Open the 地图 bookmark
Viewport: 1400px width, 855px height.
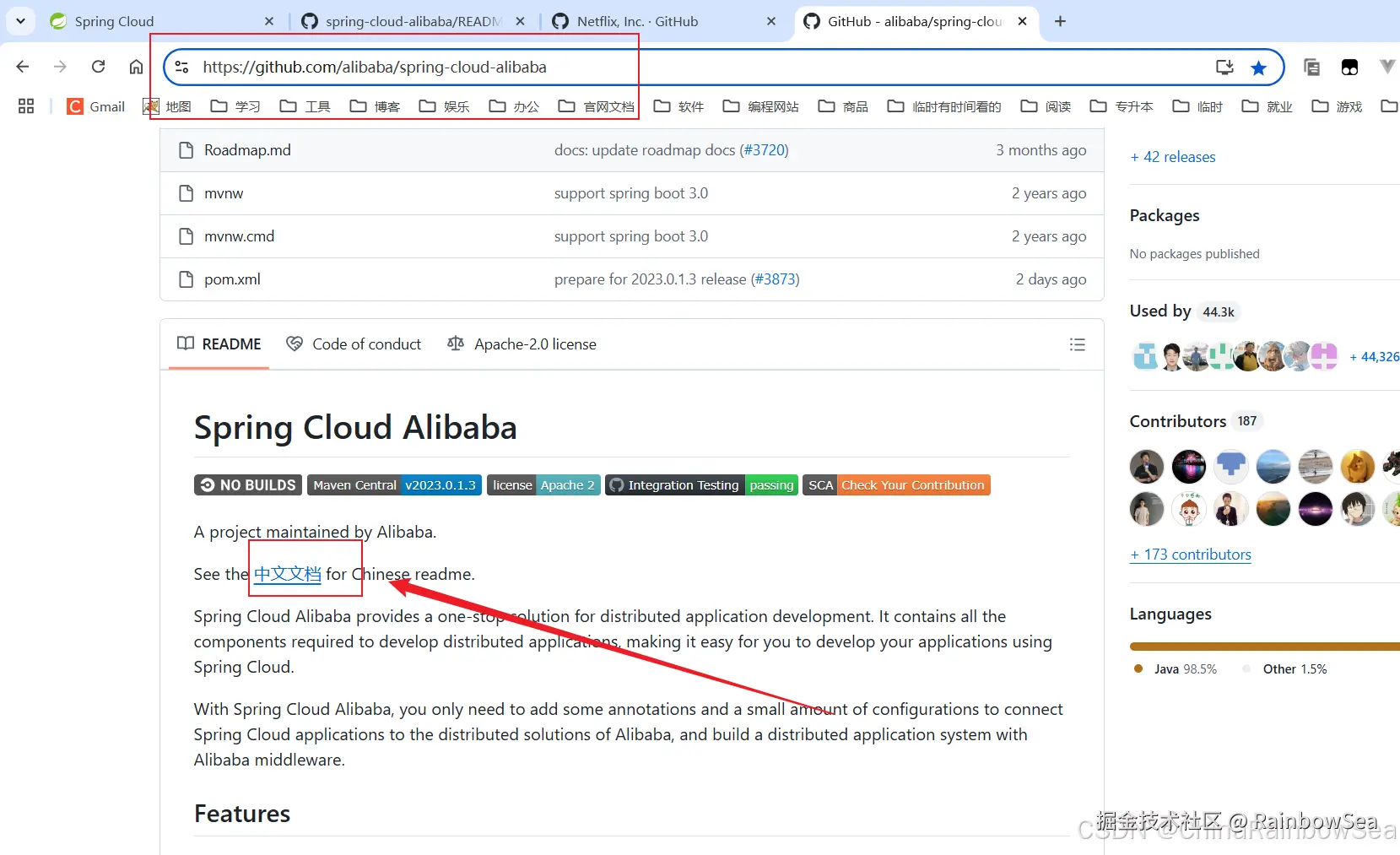(x=167, y=106)
